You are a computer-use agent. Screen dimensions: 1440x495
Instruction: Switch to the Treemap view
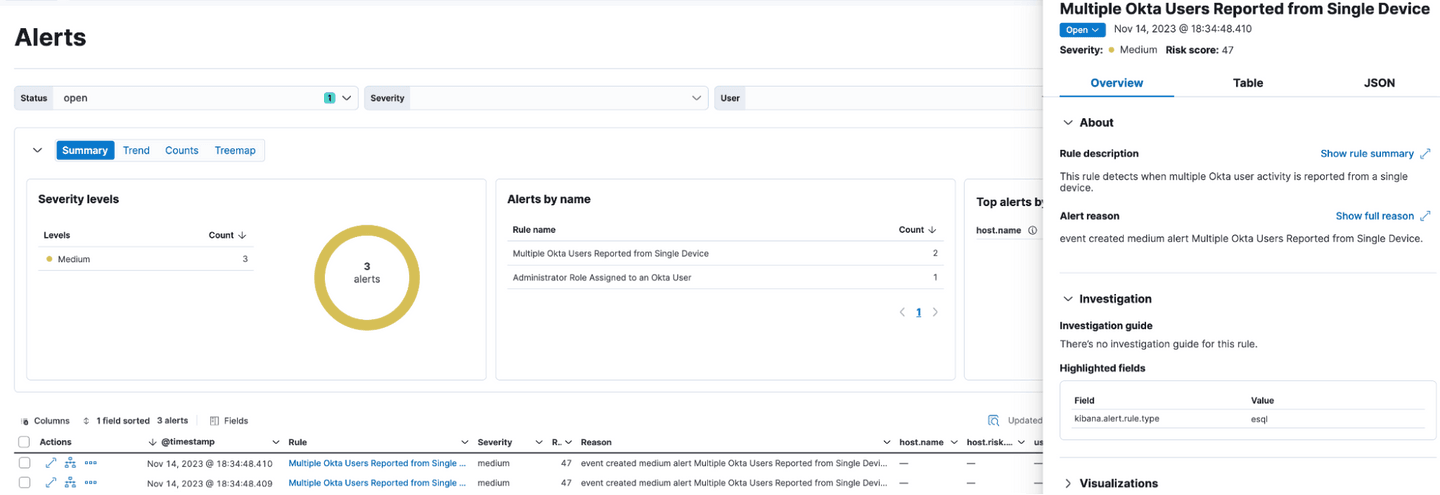coord(235,150)
